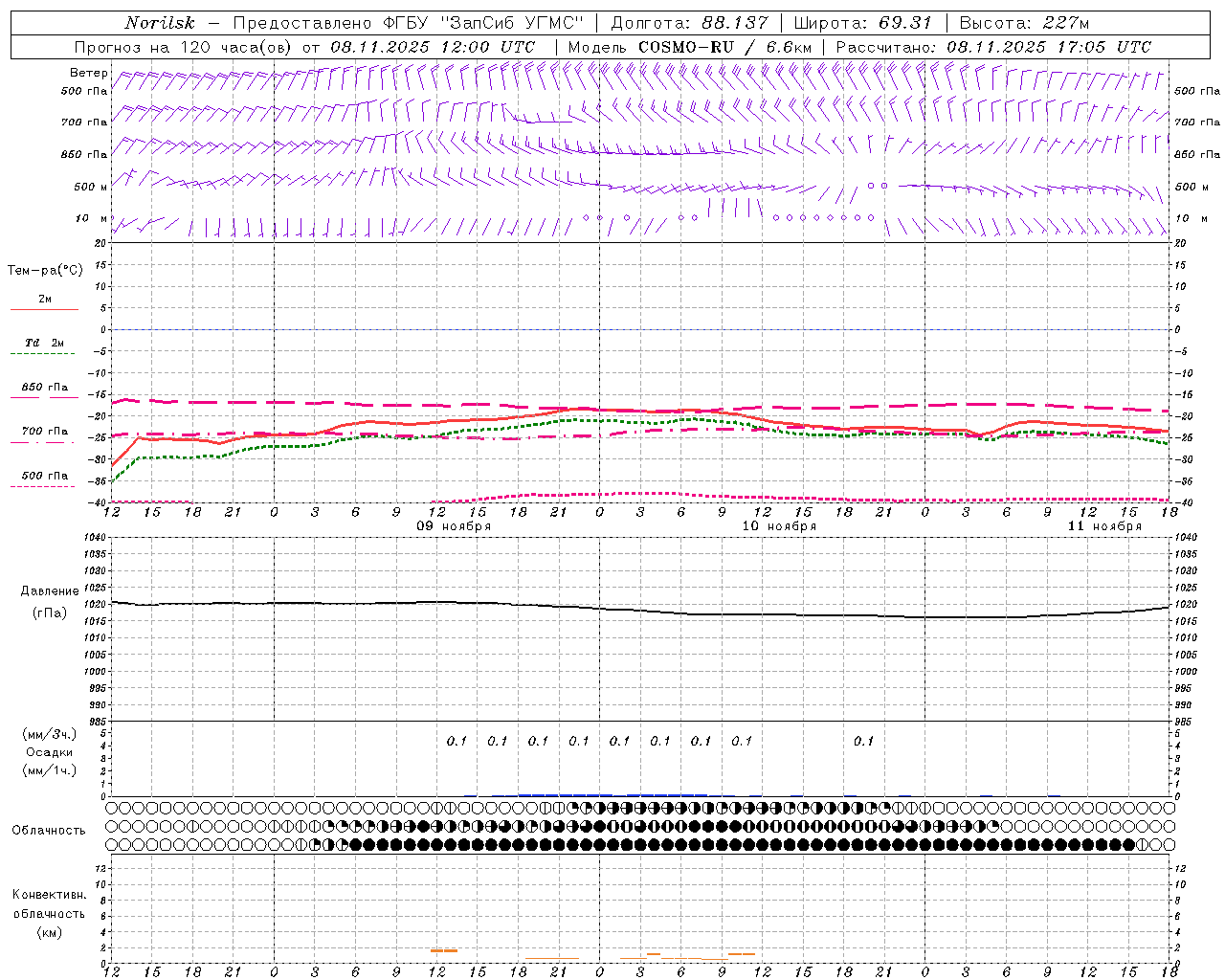Click the Осадки precipitation label
Viewport: 1225px width, 980px height.
pos(50,752)
